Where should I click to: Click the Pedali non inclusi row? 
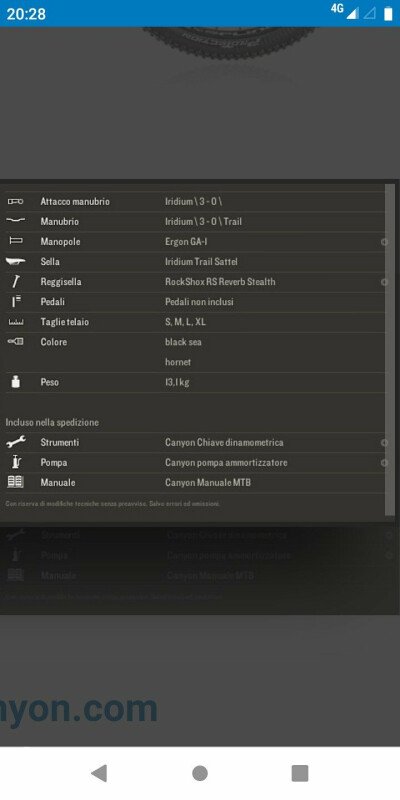tap(194, 302)
